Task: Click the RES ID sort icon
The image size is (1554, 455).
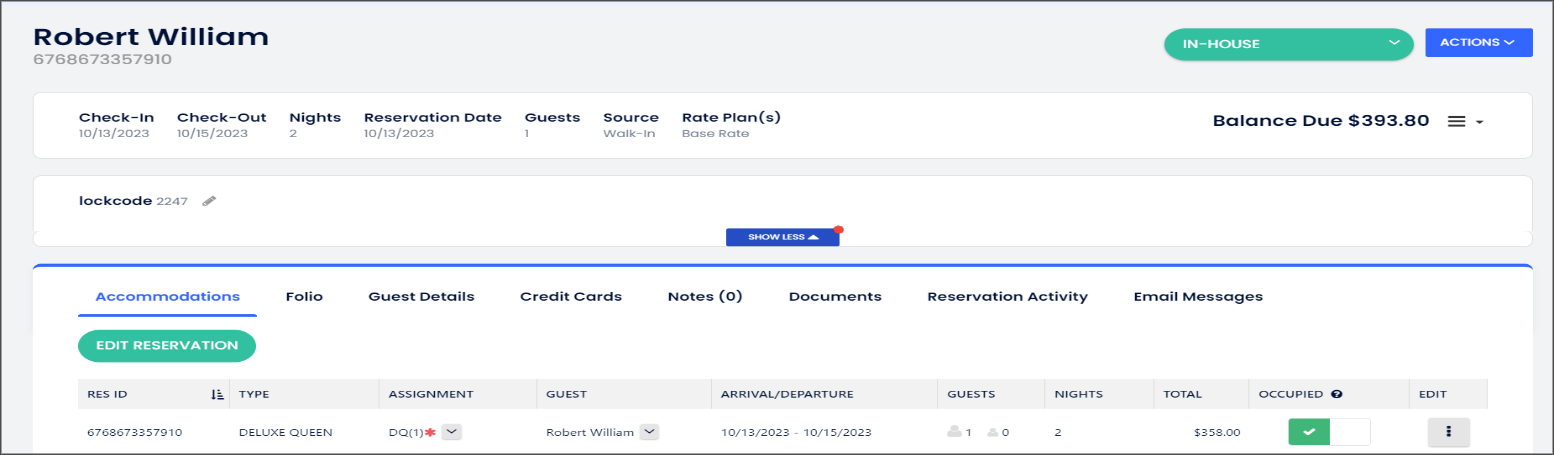Action: (217, 395)
